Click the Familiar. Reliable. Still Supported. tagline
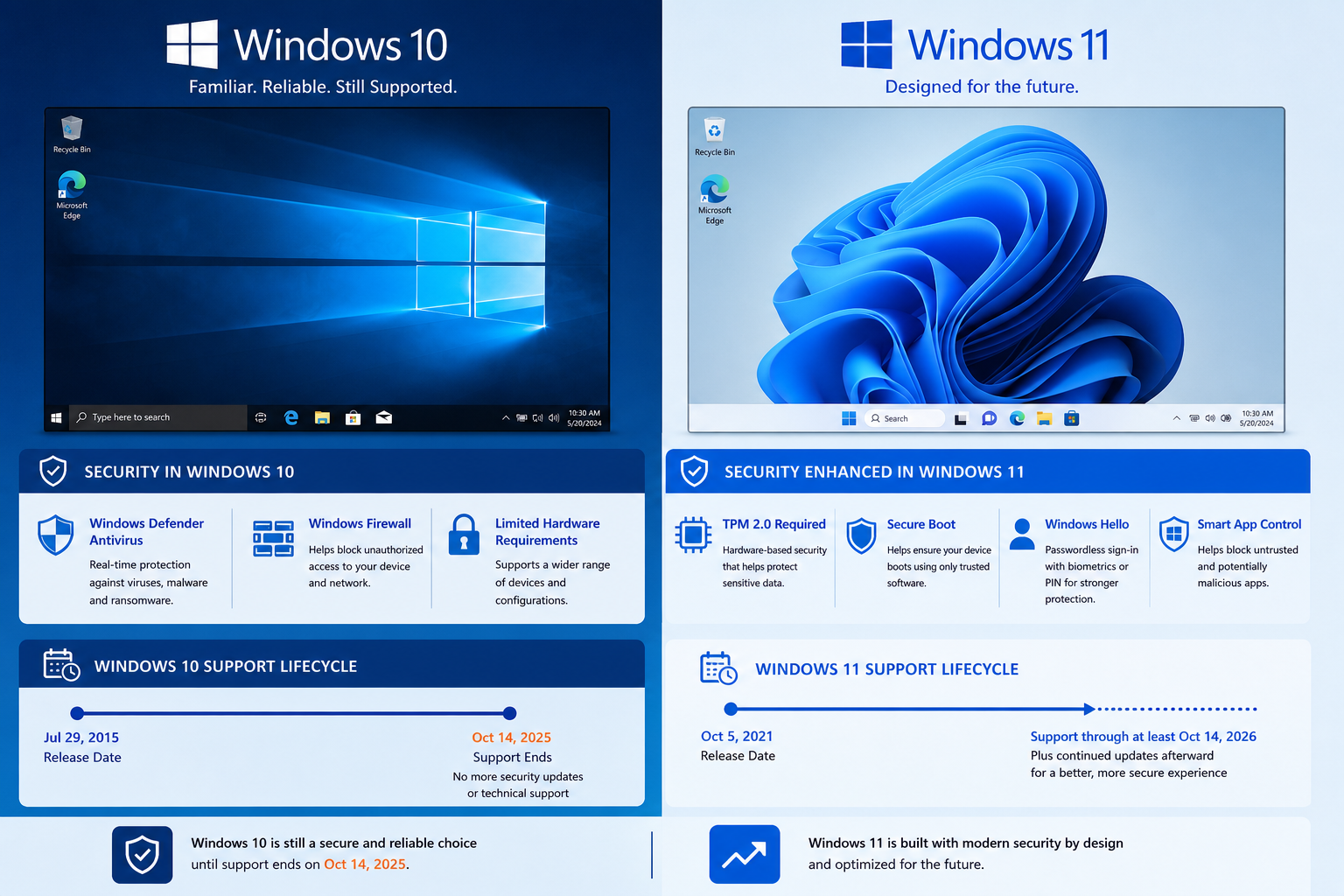Image resolution: width=1344 pixels, height=896 pixels. pos(323,87)
